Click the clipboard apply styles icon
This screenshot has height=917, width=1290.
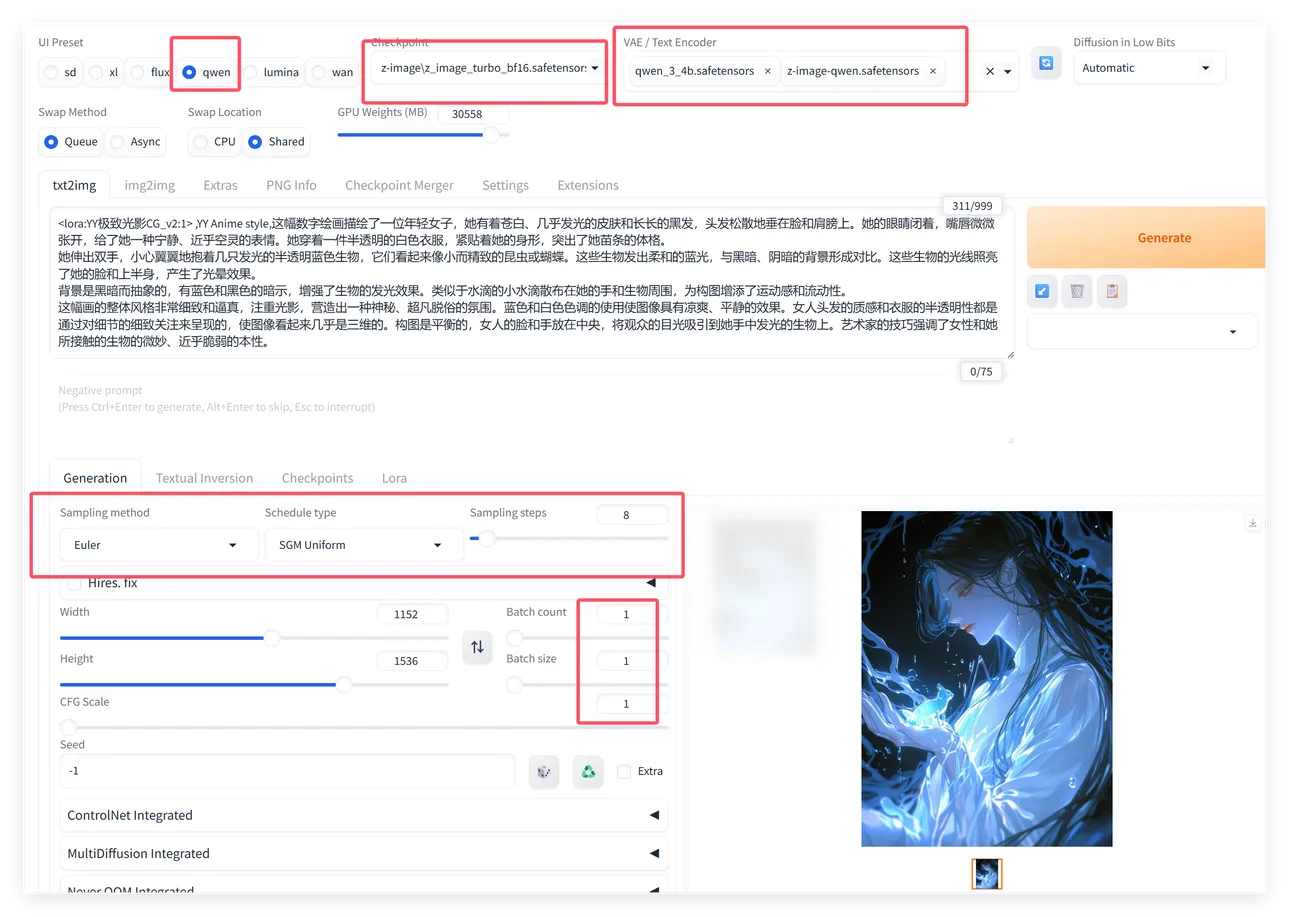[1111, 291]
